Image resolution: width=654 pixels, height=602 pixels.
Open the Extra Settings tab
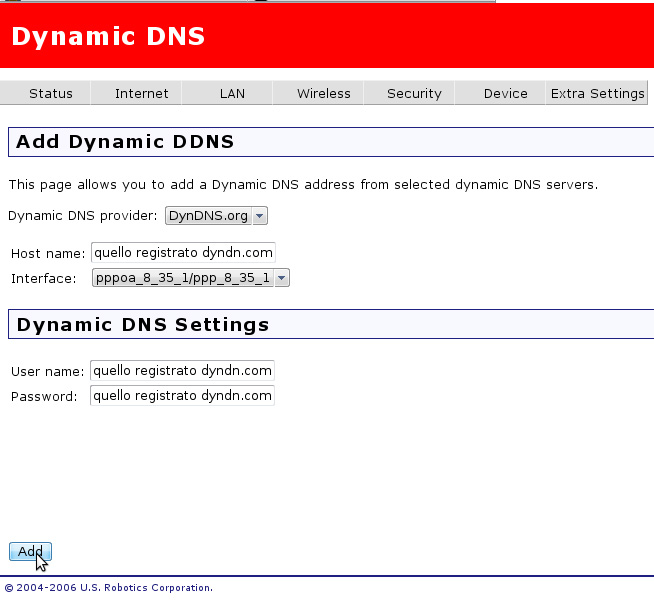tap(597, 93)
